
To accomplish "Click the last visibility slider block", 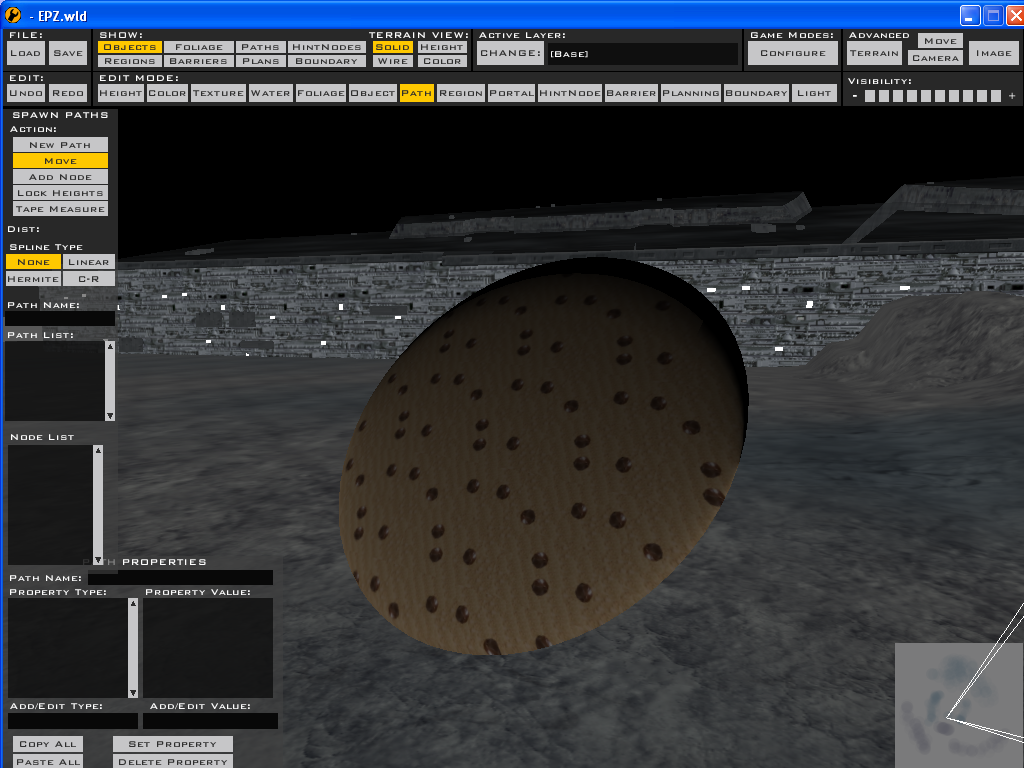I will pyautogui.click(x=996, y=96).
